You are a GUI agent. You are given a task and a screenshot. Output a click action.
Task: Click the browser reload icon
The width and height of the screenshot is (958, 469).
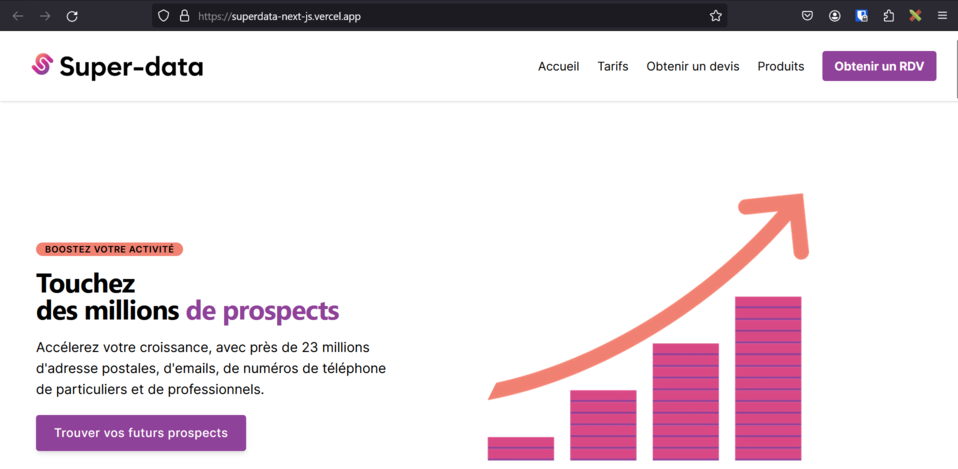72,16
